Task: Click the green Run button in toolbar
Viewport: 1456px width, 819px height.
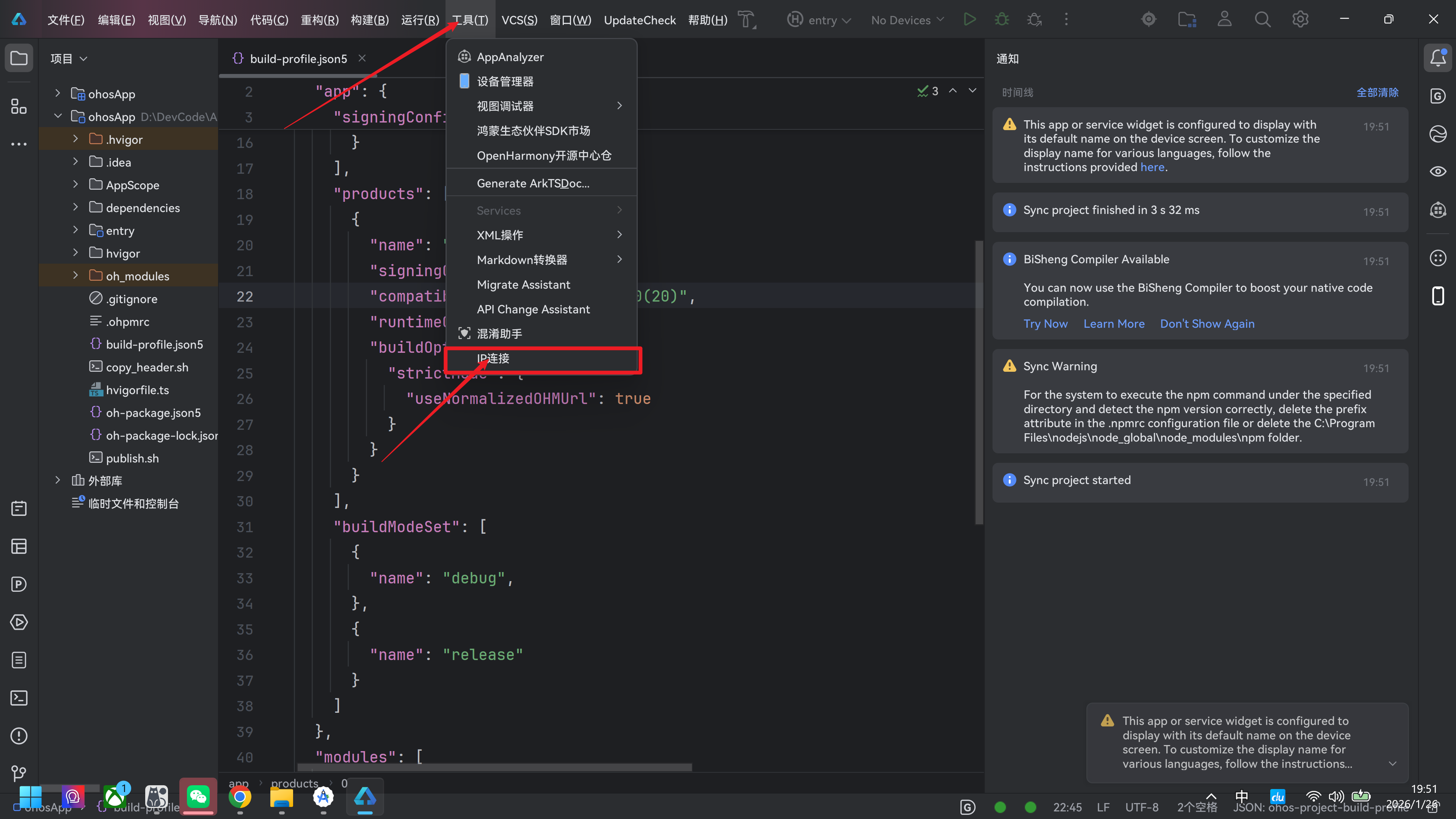Action: click(970, 20)
